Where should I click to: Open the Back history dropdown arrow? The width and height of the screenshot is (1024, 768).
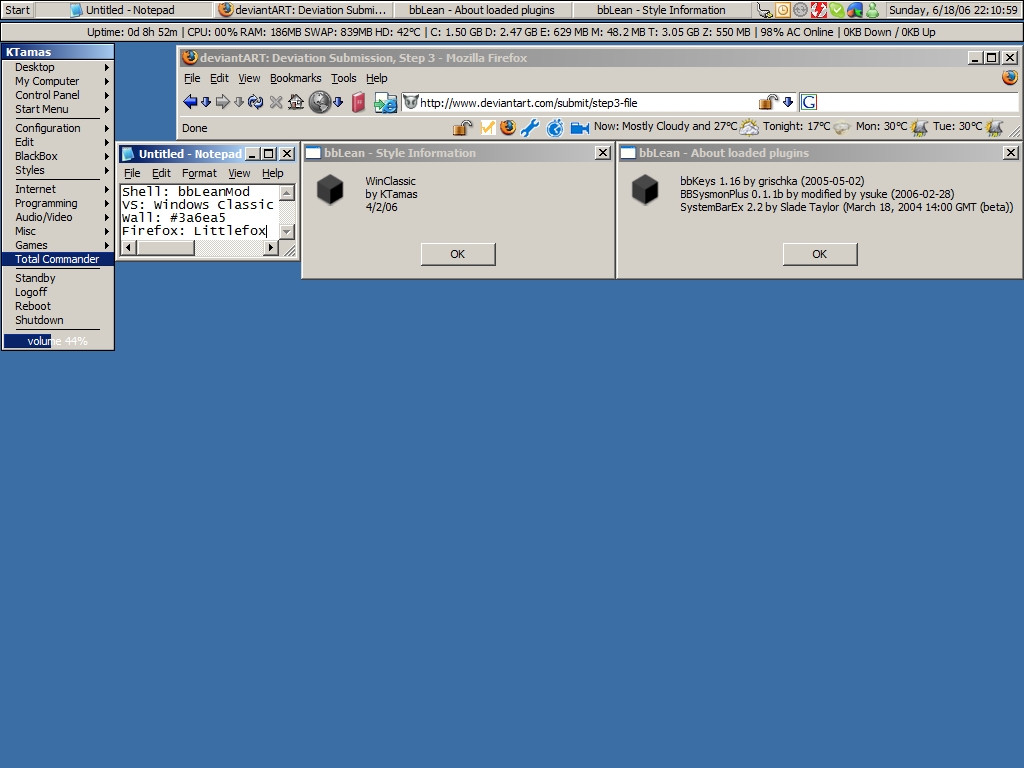pyautogui.click(x=206, y=102)
